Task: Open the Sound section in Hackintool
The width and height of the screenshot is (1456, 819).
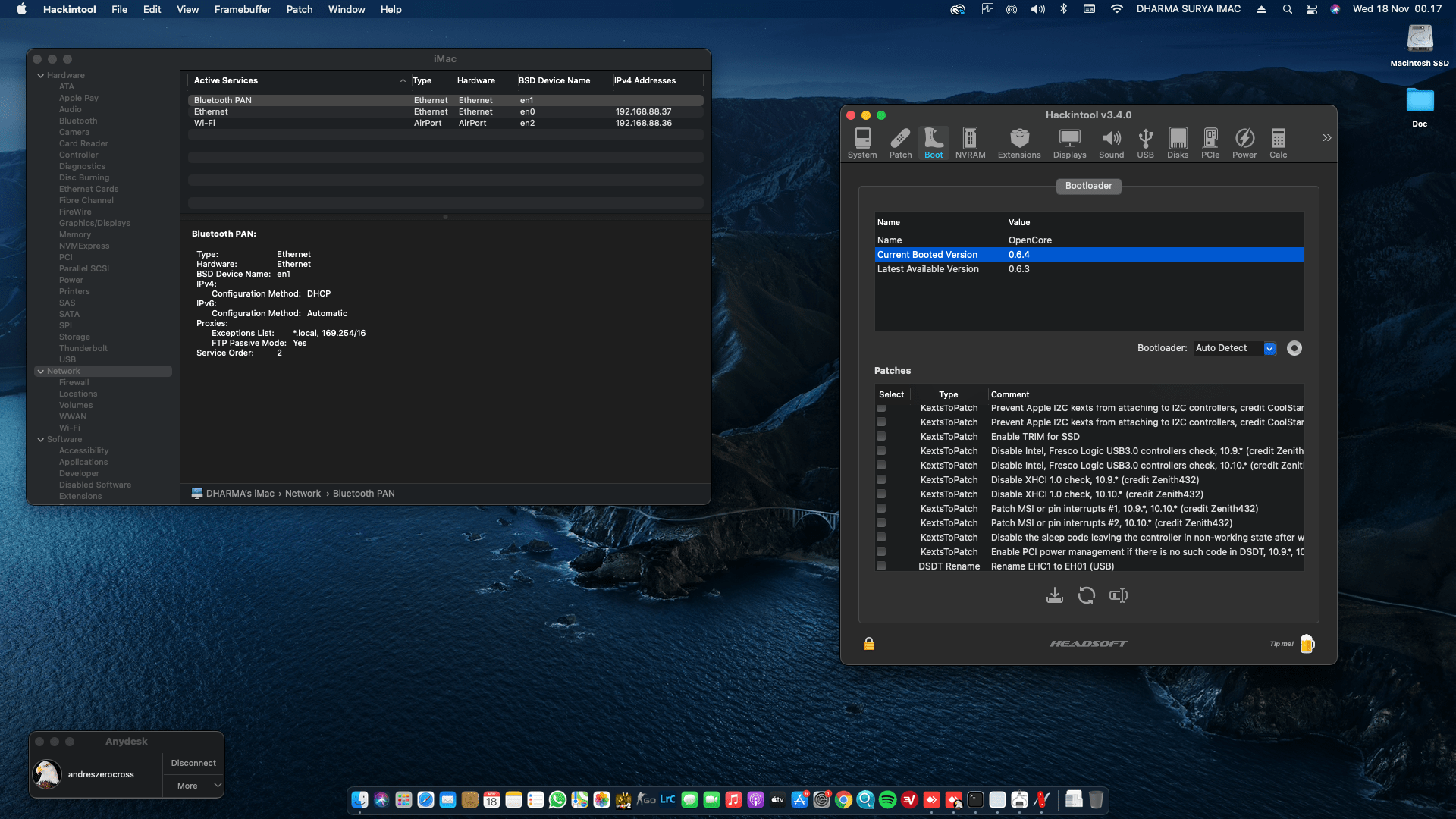Action: [x=1111, y=143]
